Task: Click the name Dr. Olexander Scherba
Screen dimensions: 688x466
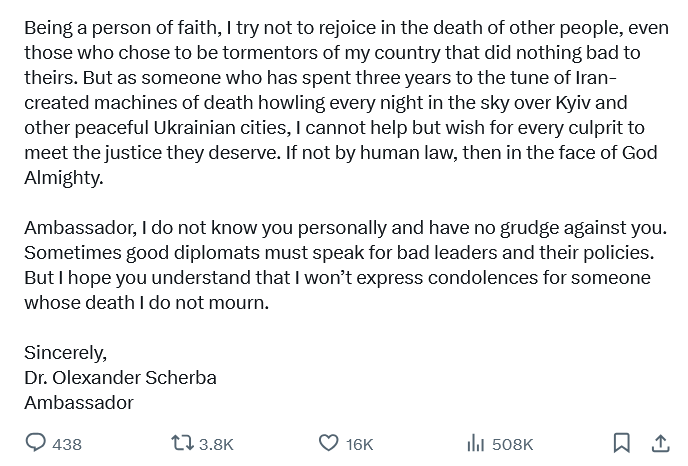Action: (120, 378)
